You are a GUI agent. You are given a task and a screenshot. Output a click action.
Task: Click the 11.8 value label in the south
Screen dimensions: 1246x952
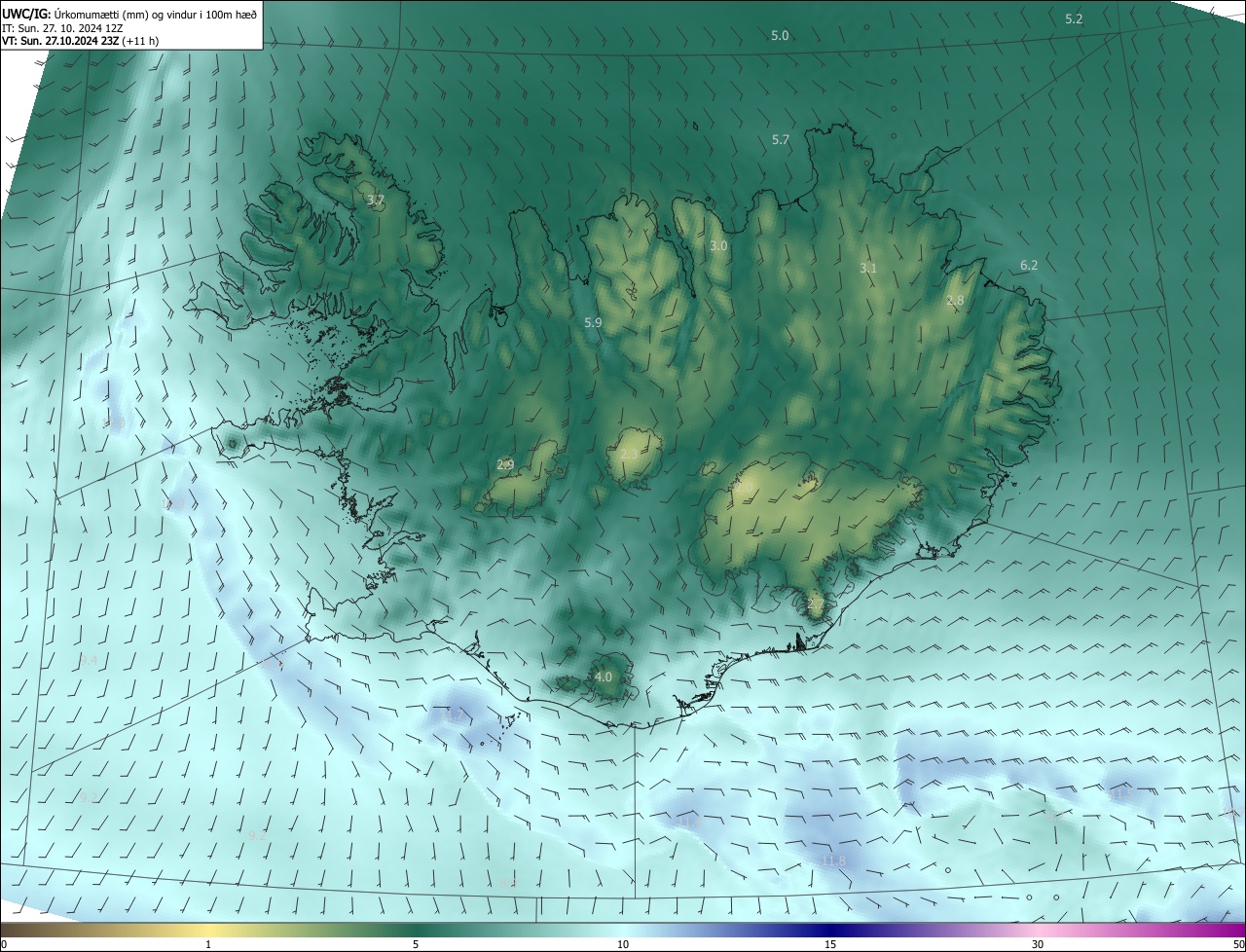pyautogui.click(x=833, y=862)
